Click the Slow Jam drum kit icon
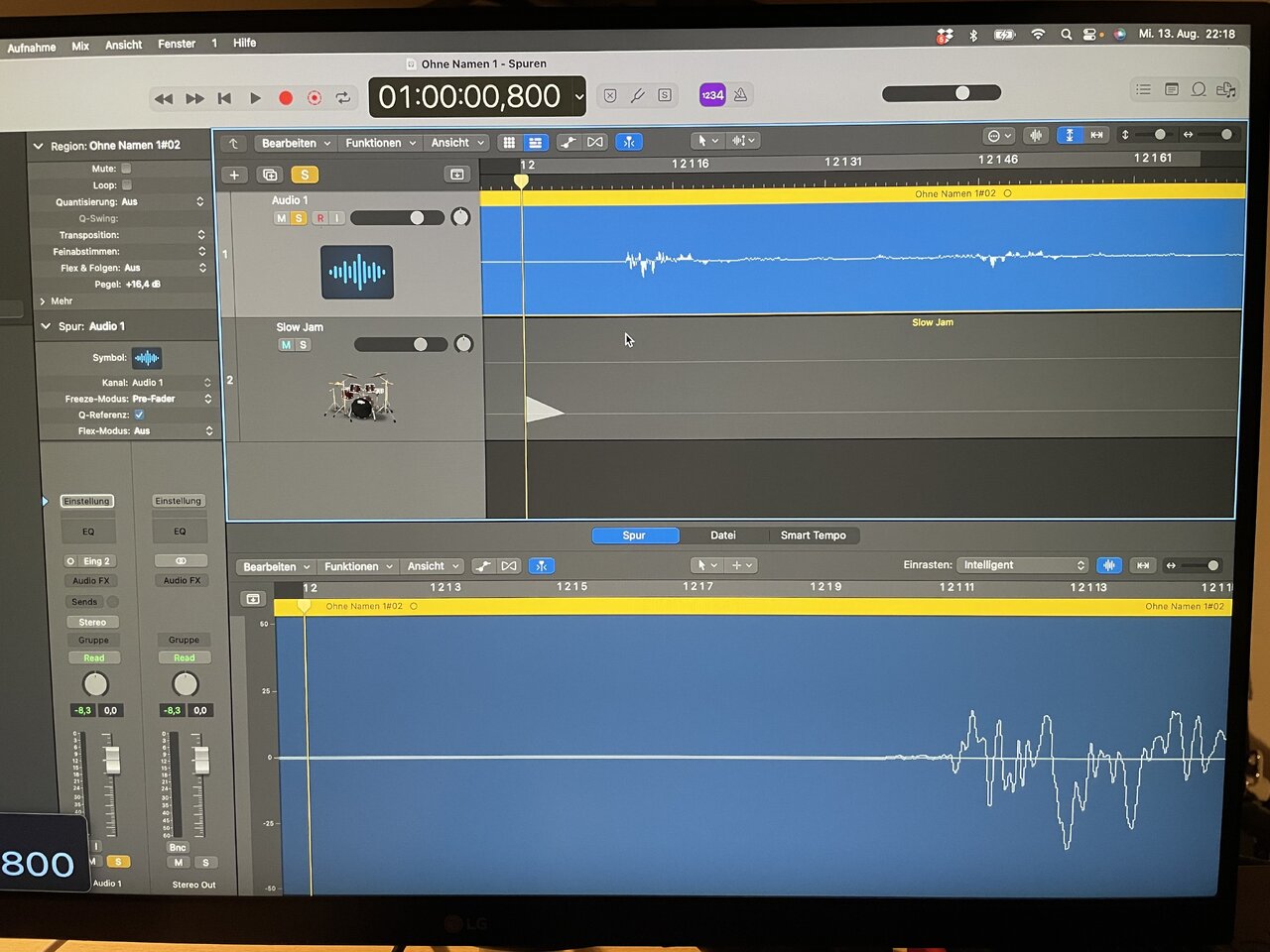This screenshot has width=1270, height=952. click(360, 397)
